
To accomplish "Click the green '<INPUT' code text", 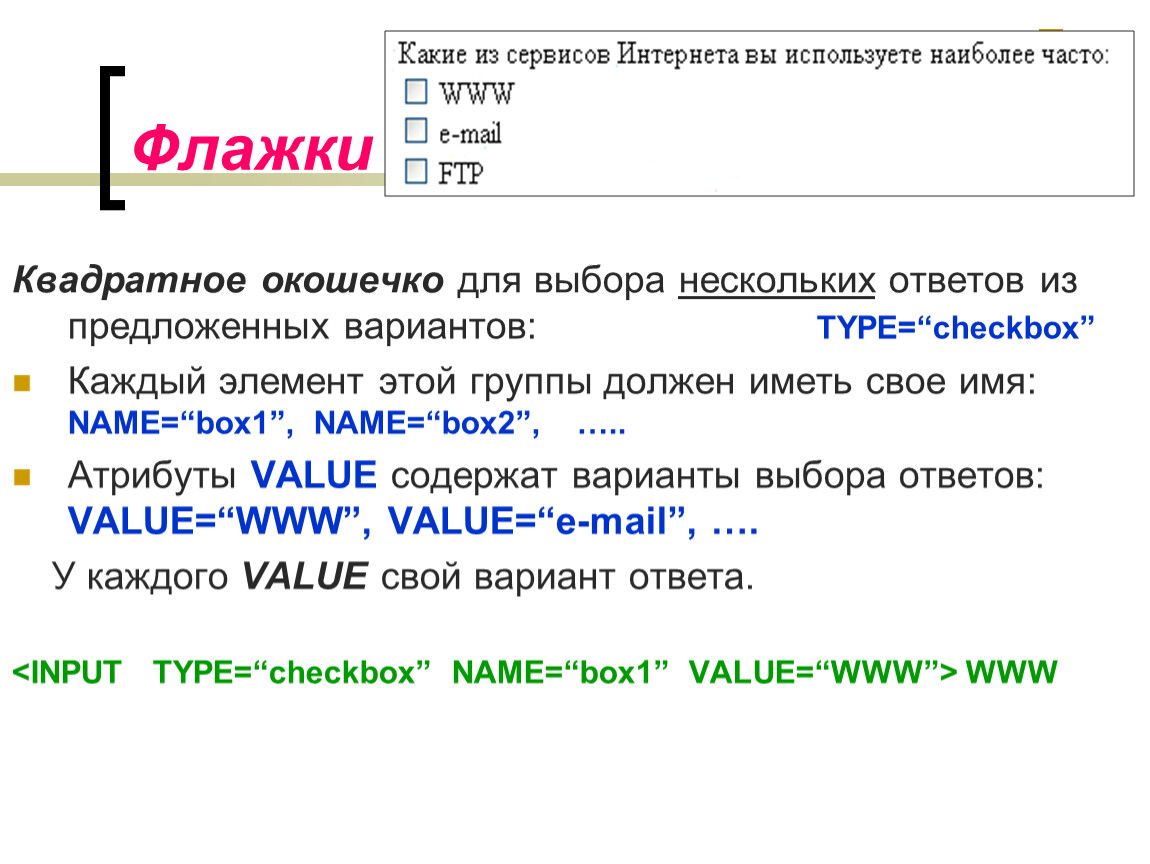I will click(67, 673).
